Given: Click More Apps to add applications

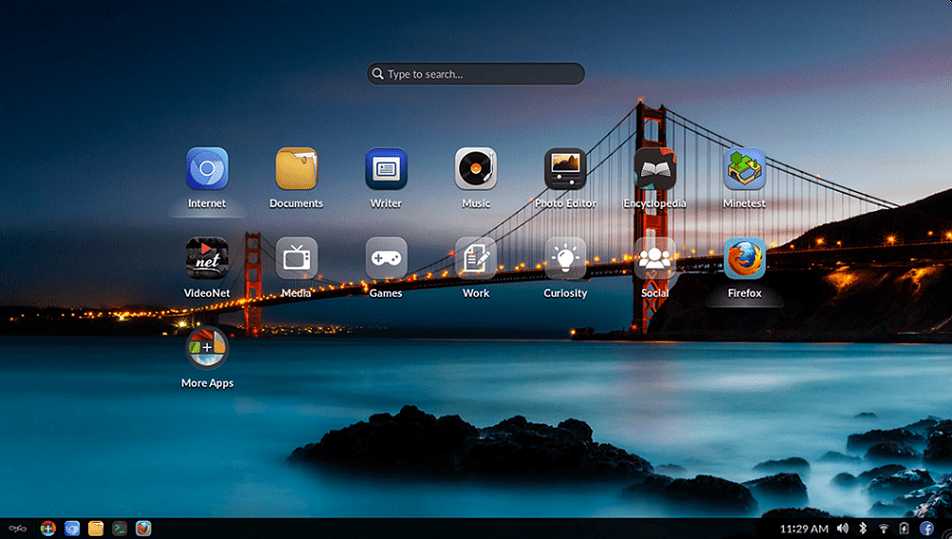Looking at the screenshot, I should (x=207, y=348).
